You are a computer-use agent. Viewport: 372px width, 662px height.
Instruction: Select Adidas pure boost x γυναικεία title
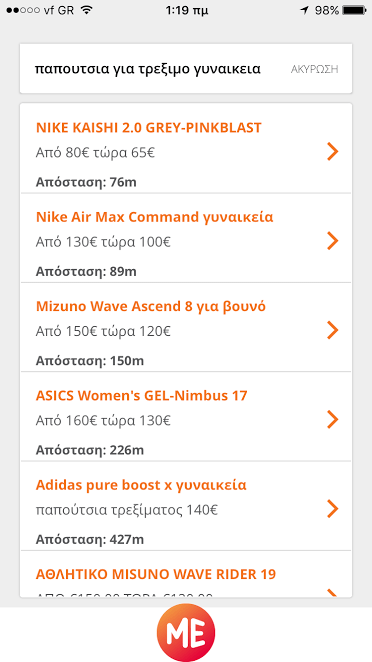click(141, 485)
